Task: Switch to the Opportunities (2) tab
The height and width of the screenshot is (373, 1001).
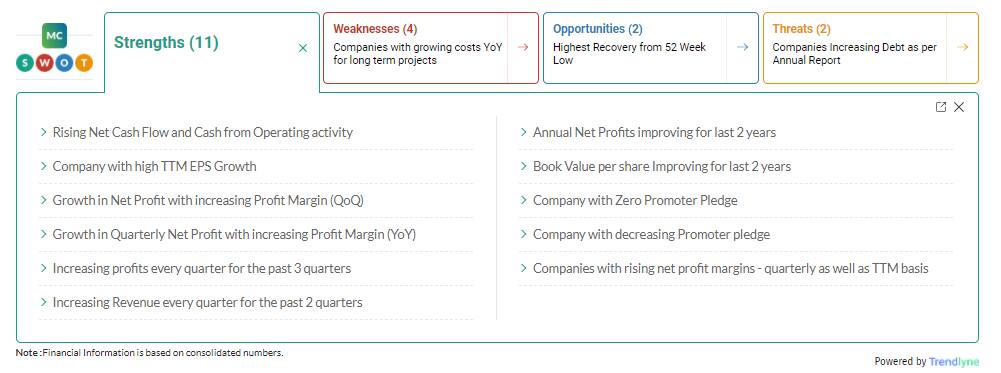Action: click(598, 29)
